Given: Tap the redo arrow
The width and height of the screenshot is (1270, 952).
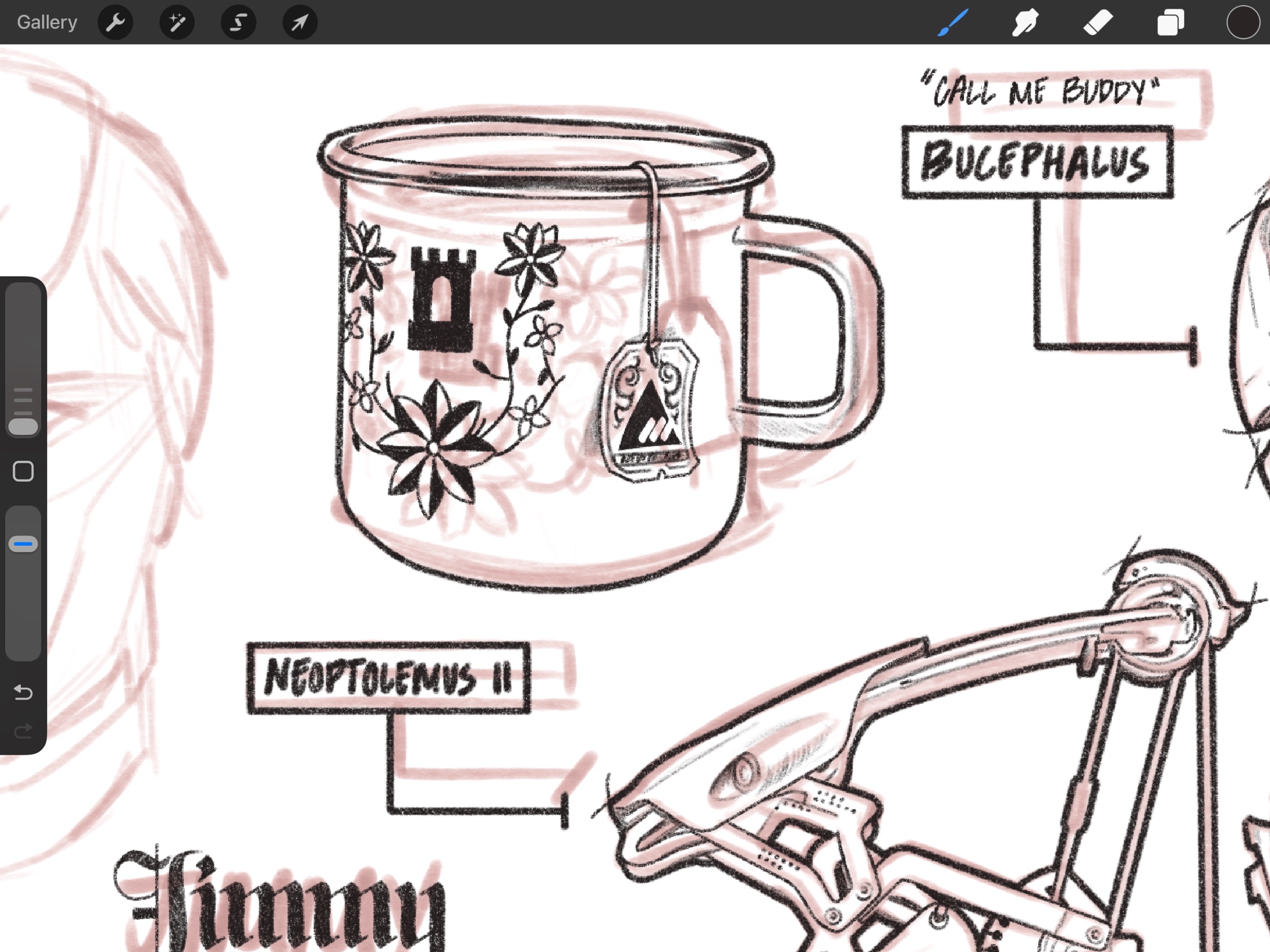Looking at the screenshot, I should [23, 731].
